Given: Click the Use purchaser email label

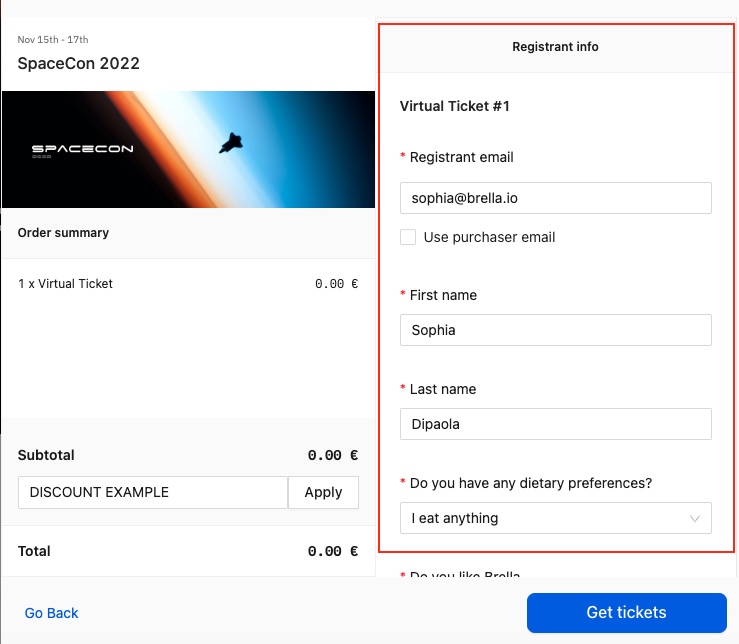Looking at the screenshot, I should tap(489, 237).
